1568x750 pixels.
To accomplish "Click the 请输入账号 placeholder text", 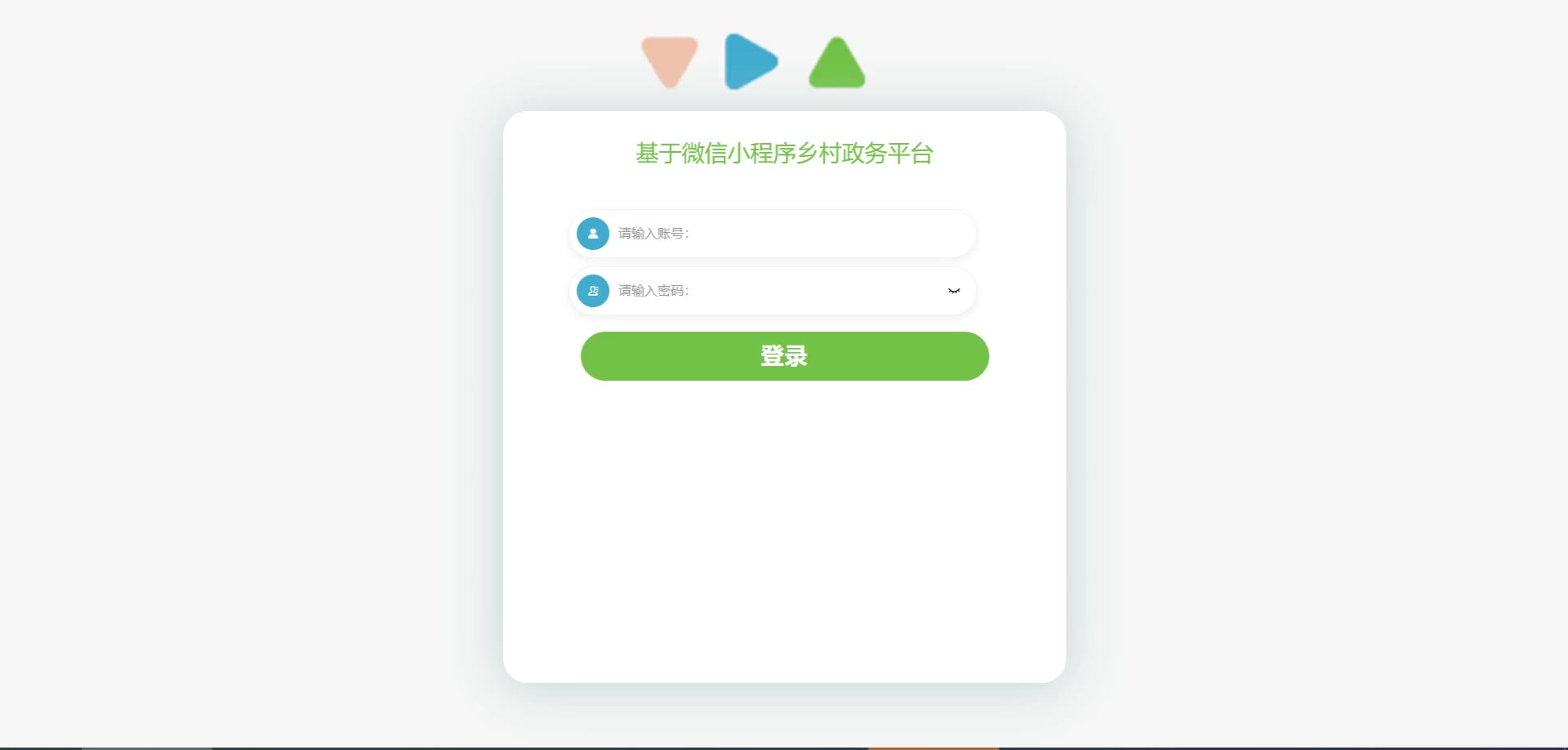I will click(x=653, y=234).
